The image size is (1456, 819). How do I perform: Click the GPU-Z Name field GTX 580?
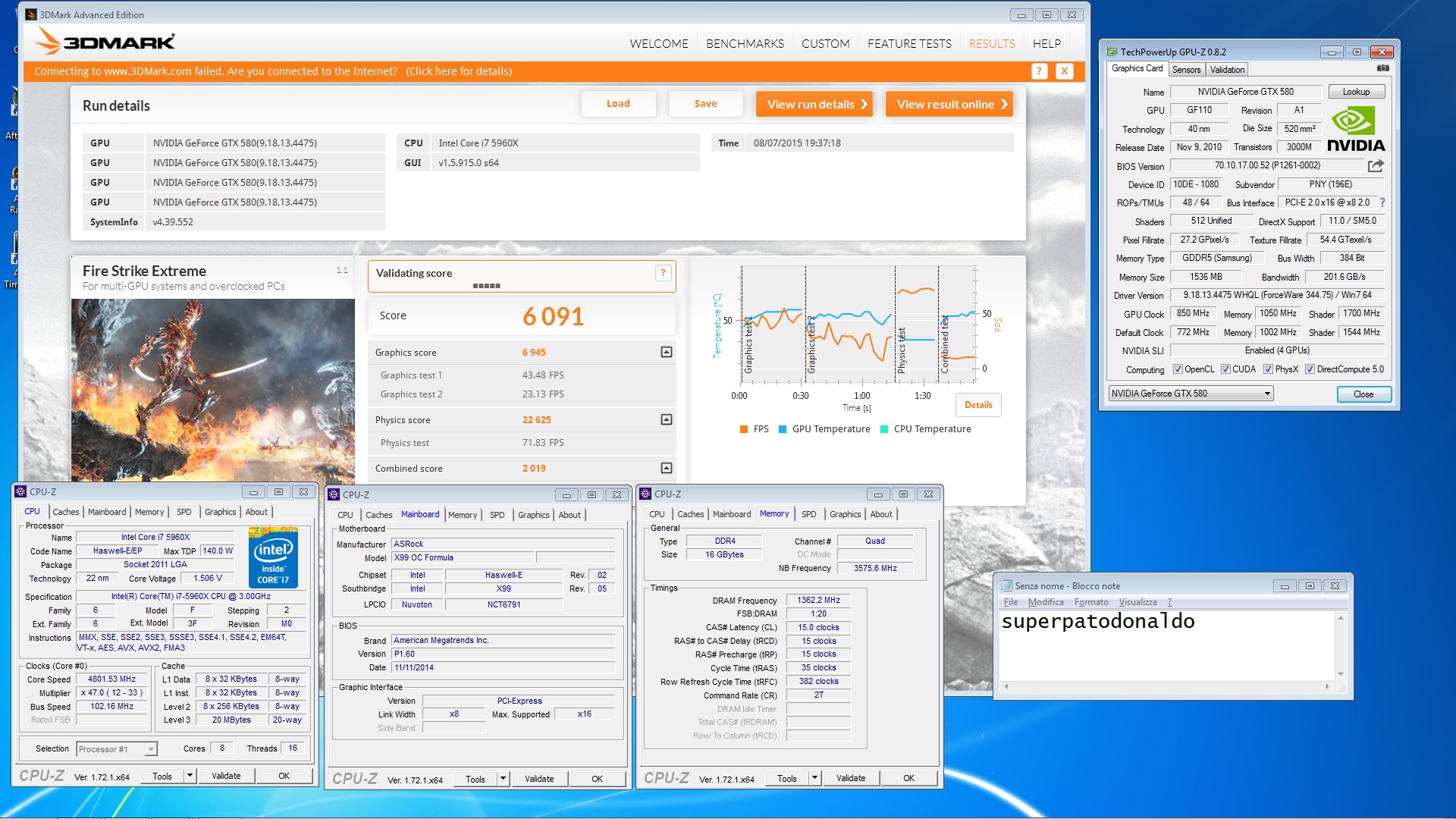pyautogui.click(x=1245, y=92)
